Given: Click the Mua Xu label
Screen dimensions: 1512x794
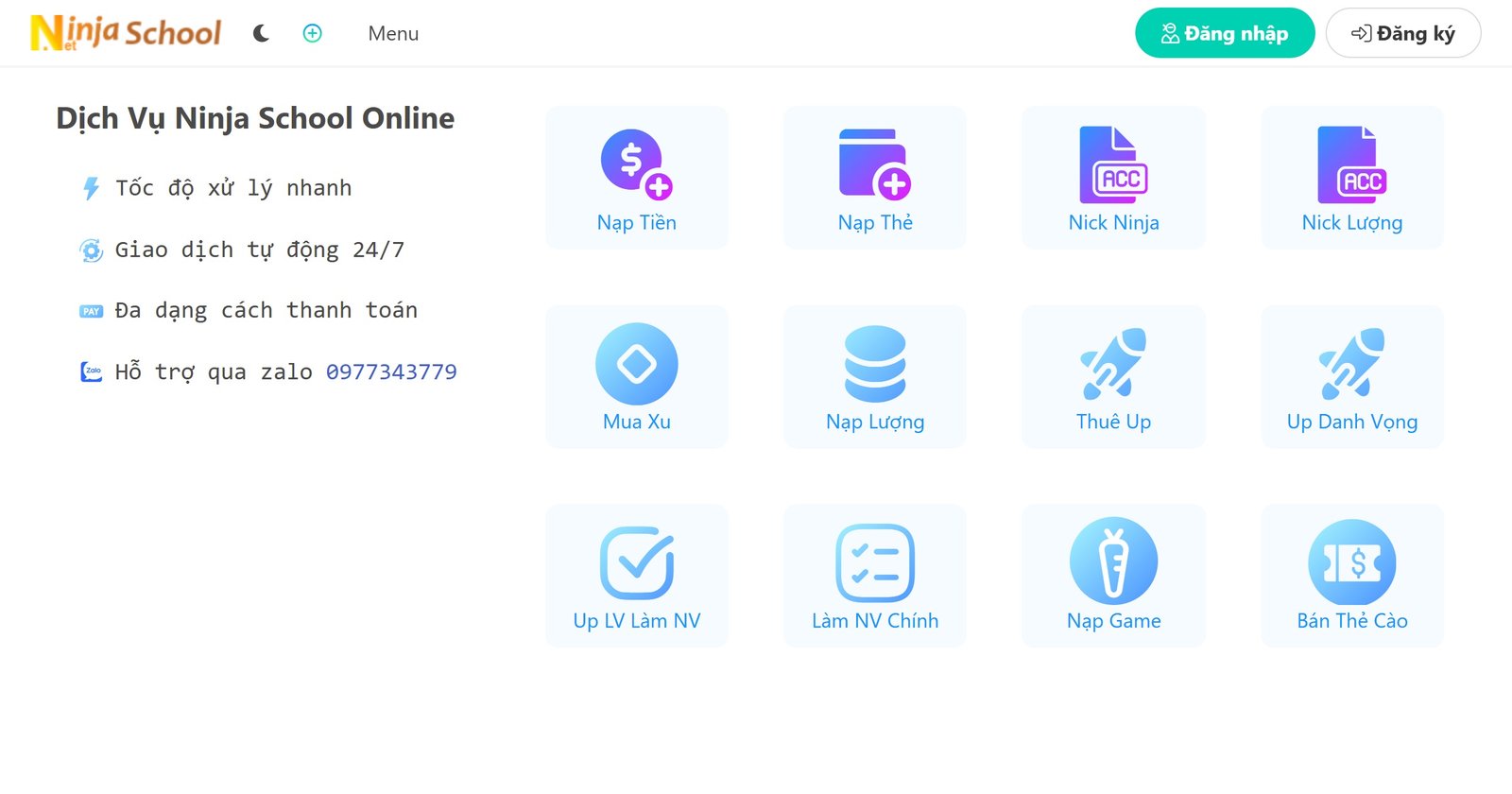Looking at the screenshot, I should 637,422.
